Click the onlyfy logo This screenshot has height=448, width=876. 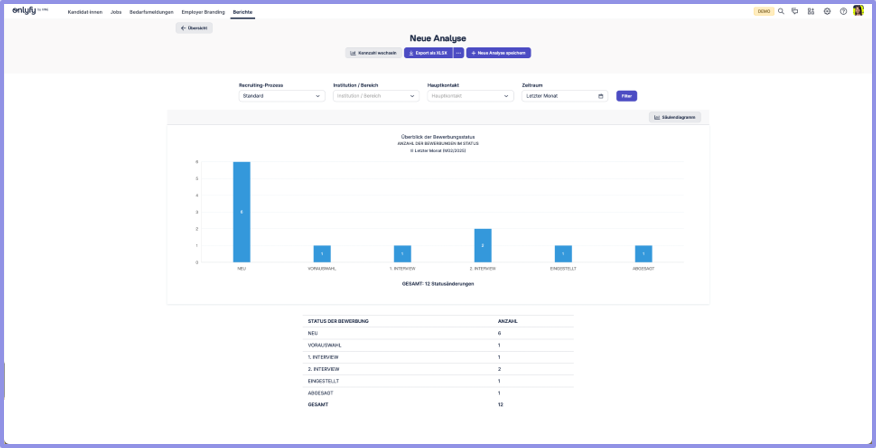[30, 11]
